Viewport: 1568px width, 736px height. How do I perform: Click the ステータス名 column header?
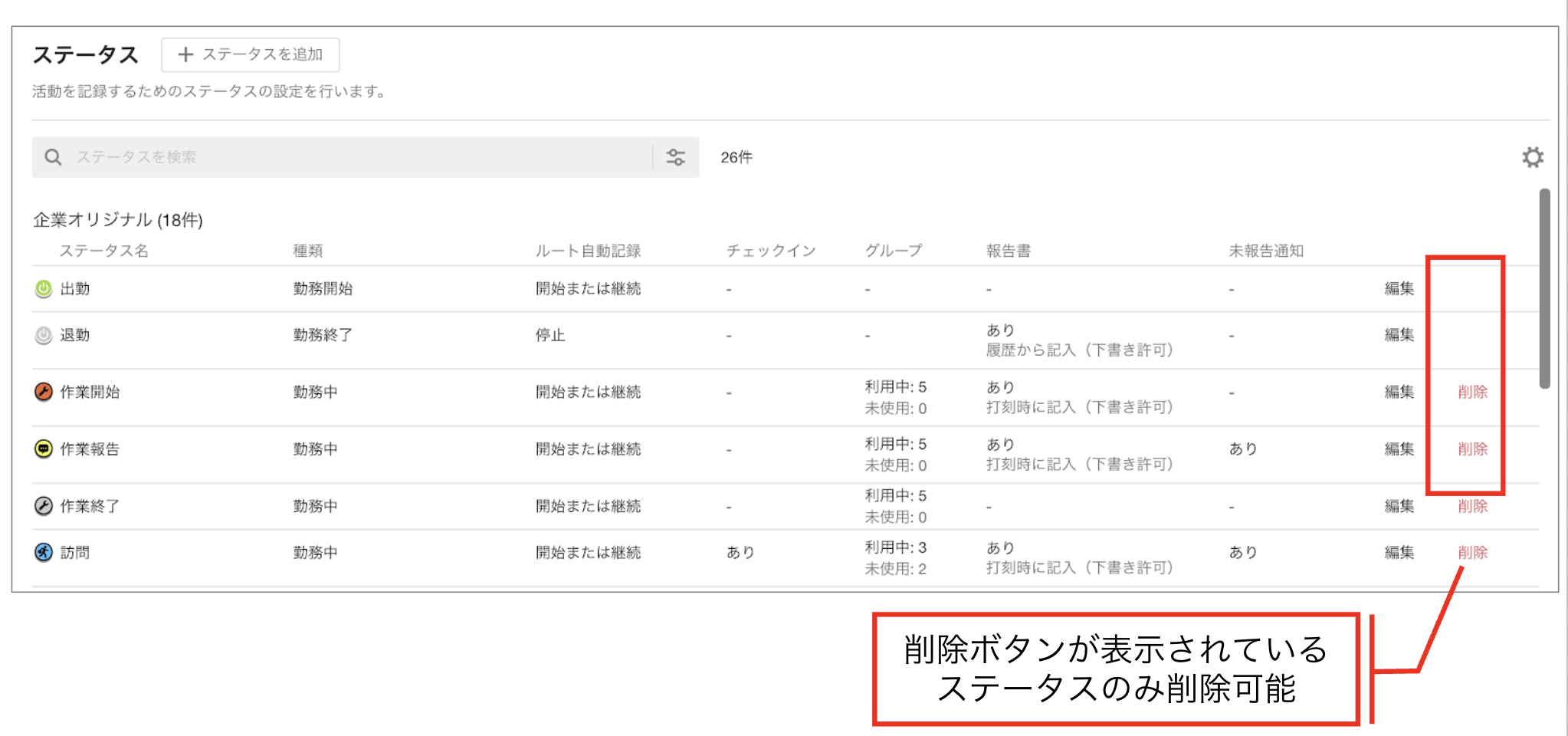pos(104,251)
